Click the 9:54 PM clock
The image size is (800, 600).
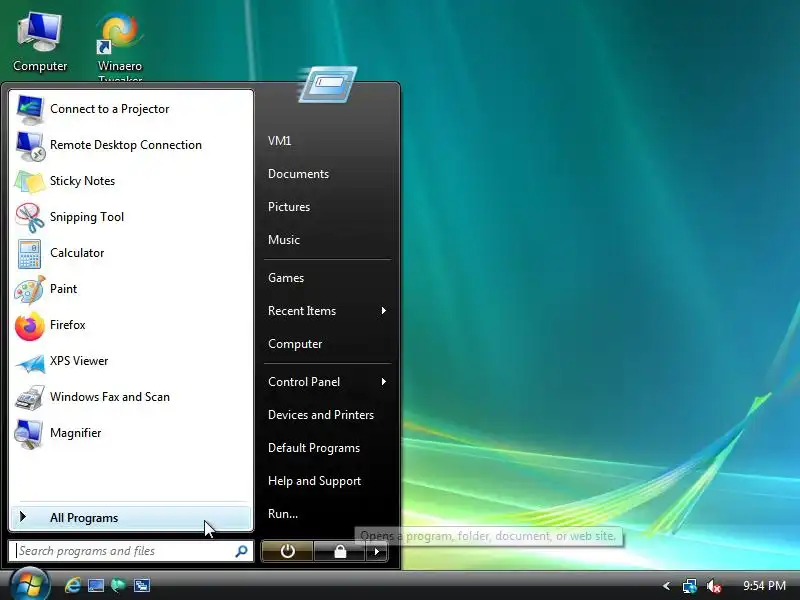[764, 586]
